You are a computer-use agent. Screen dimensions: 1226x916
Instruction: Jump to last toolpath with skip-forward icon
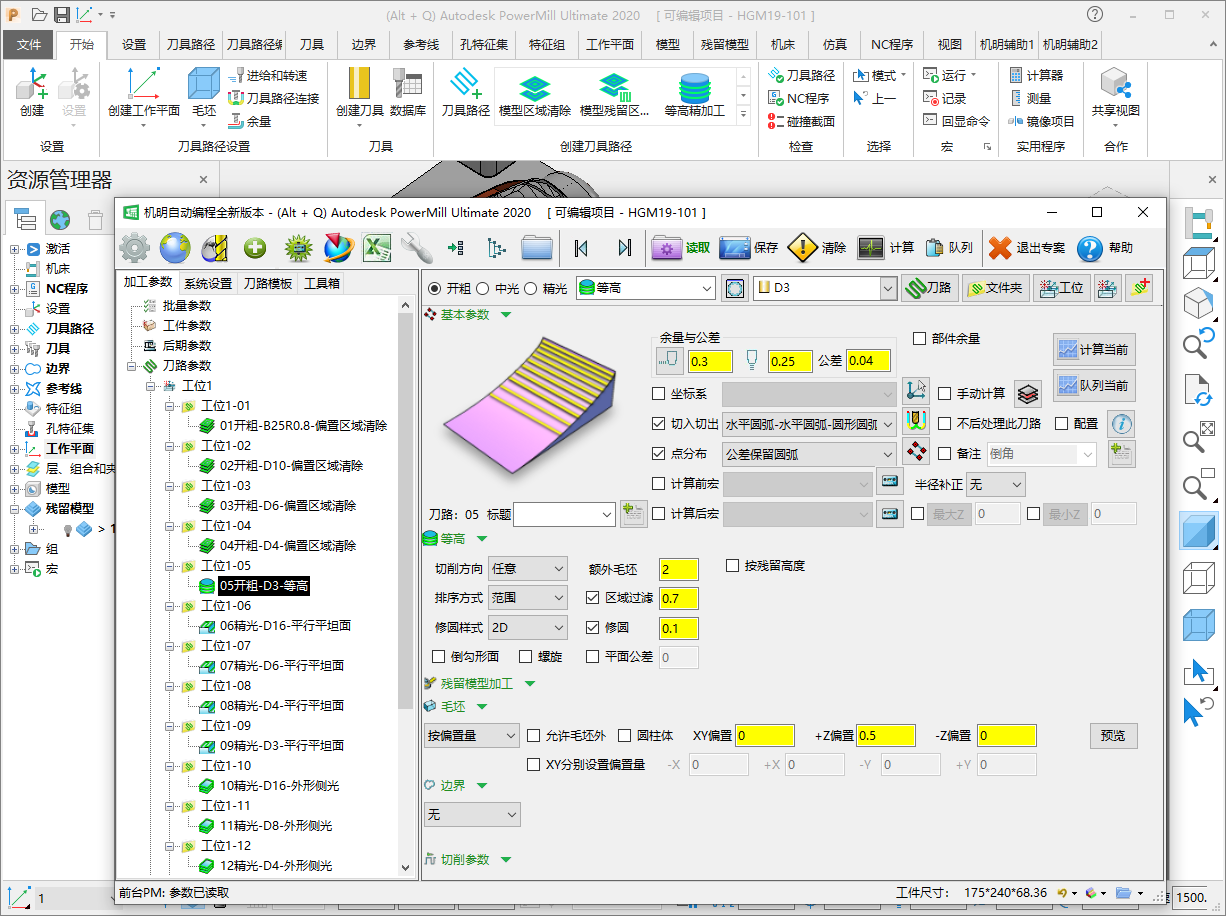point(625,248)
